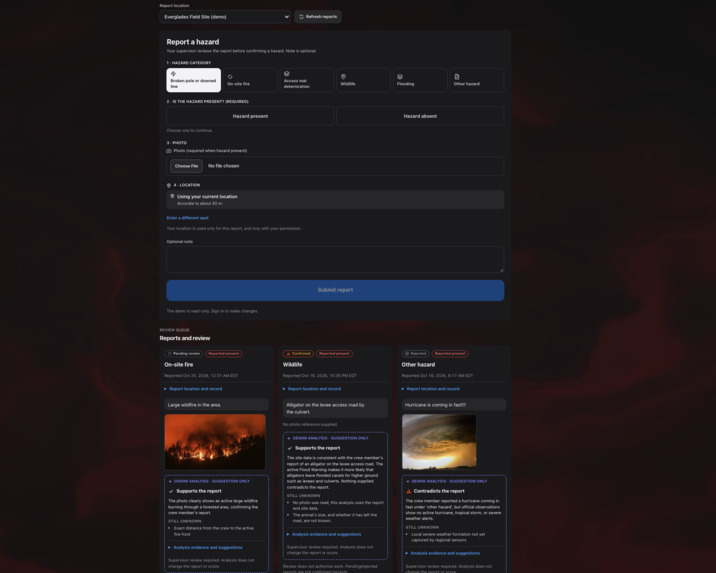
Task: Click the 'Reports and review' heading
Action: (x=185, y=338)
